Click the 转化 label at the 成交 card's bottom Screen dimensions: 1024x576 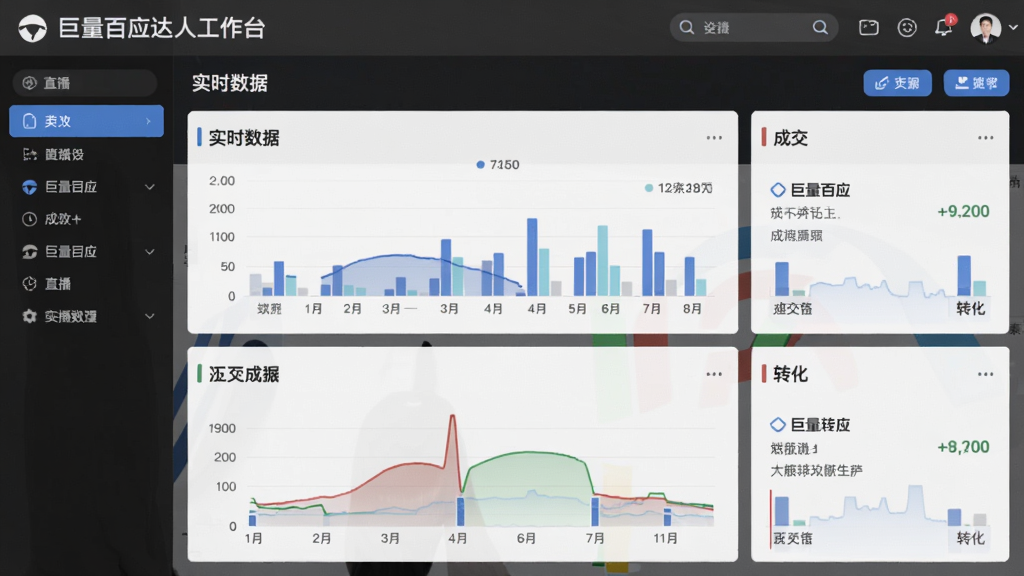coord(970,308)
